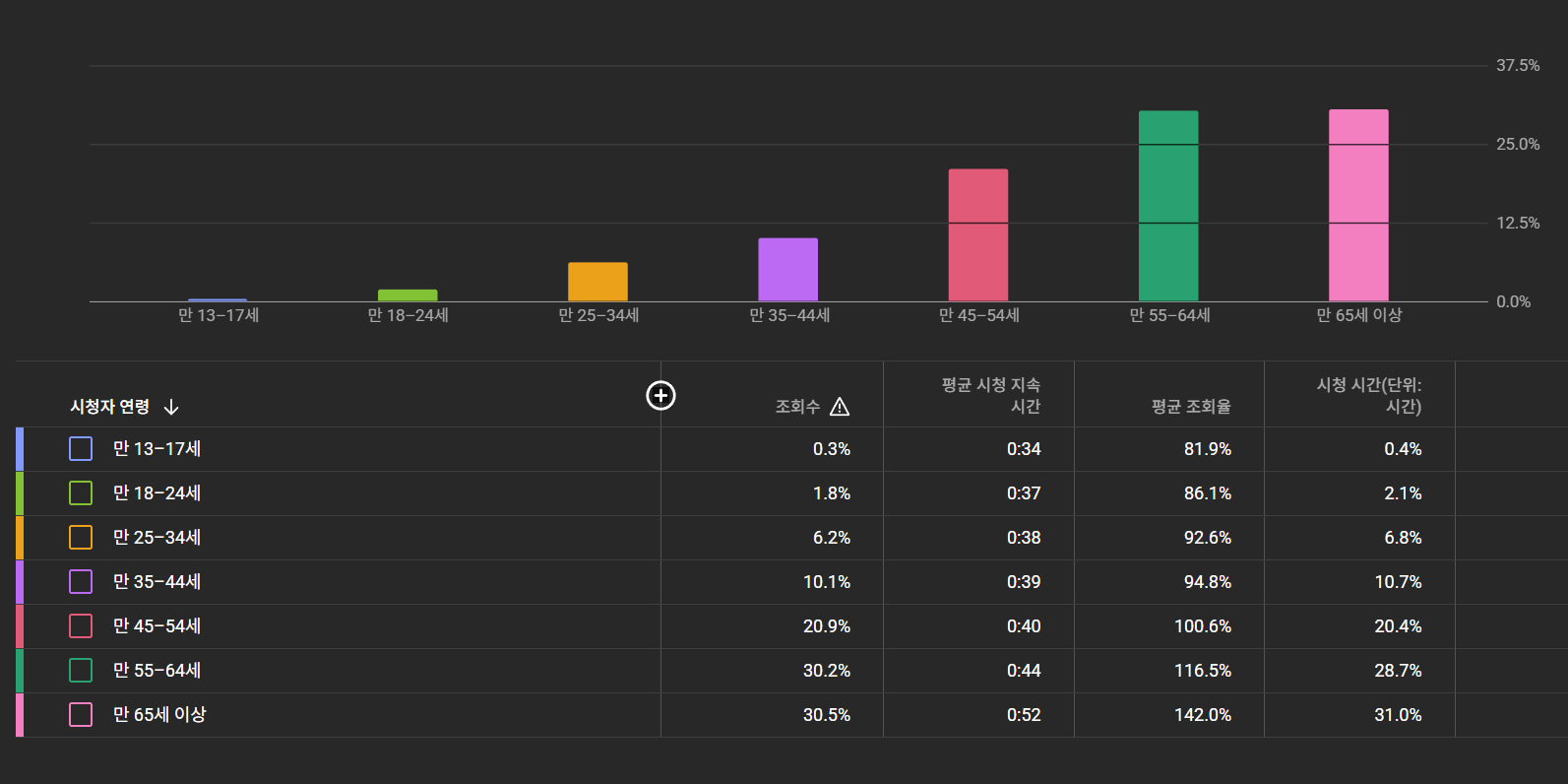Click the 평균 시청 지속 시간 column header
The width and height of the screenshot is (1568, 784).
point(990,396)
